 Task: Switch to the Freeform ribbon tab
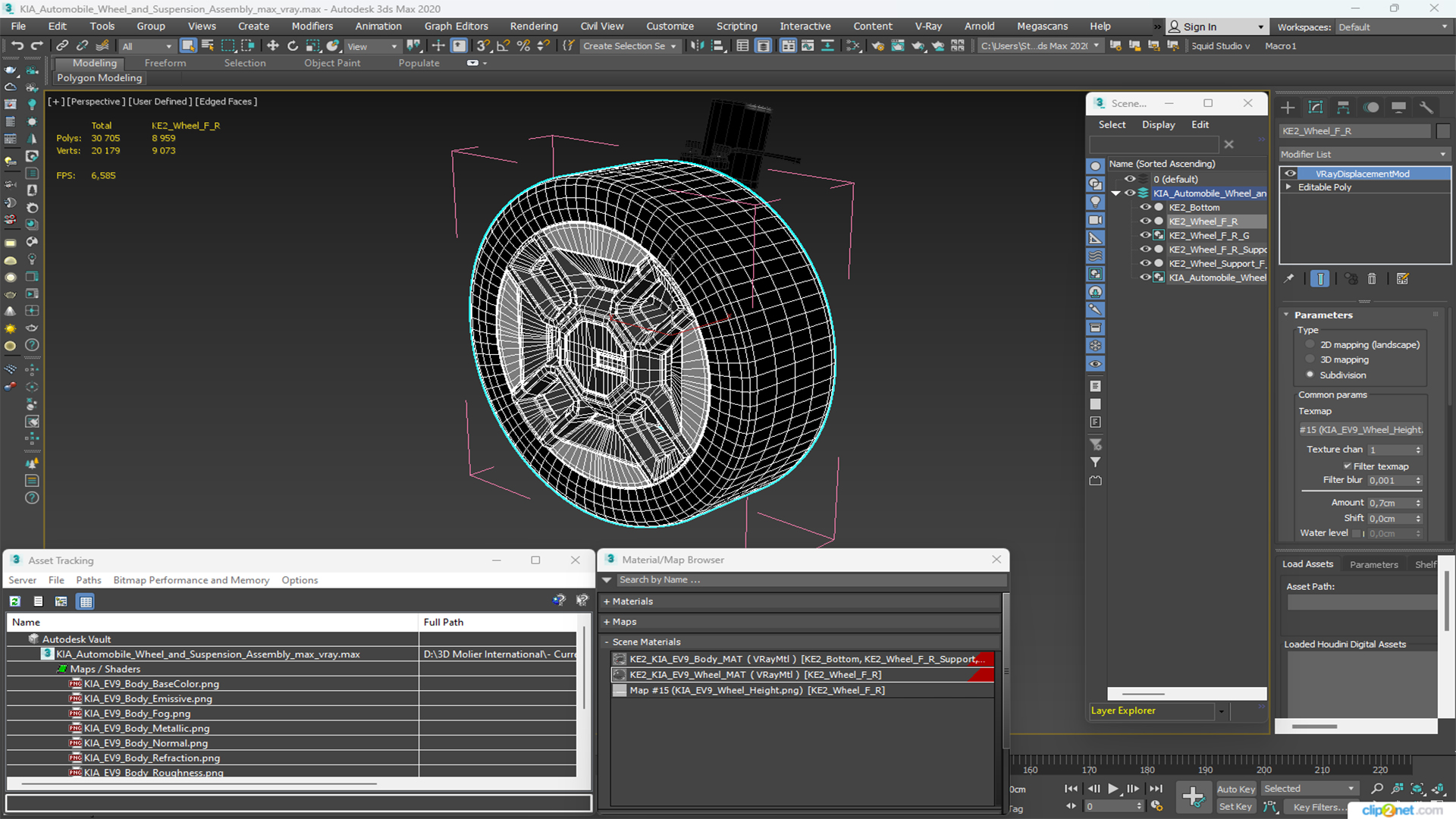click(x=165, y=63)
